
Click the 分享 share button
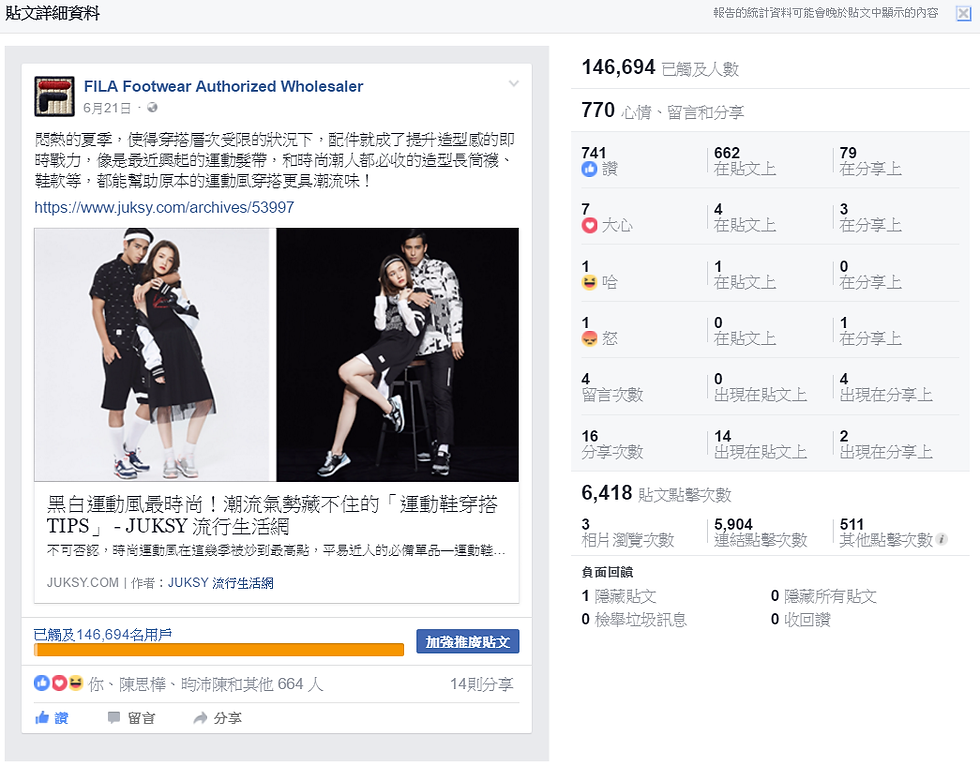[218, 718]
